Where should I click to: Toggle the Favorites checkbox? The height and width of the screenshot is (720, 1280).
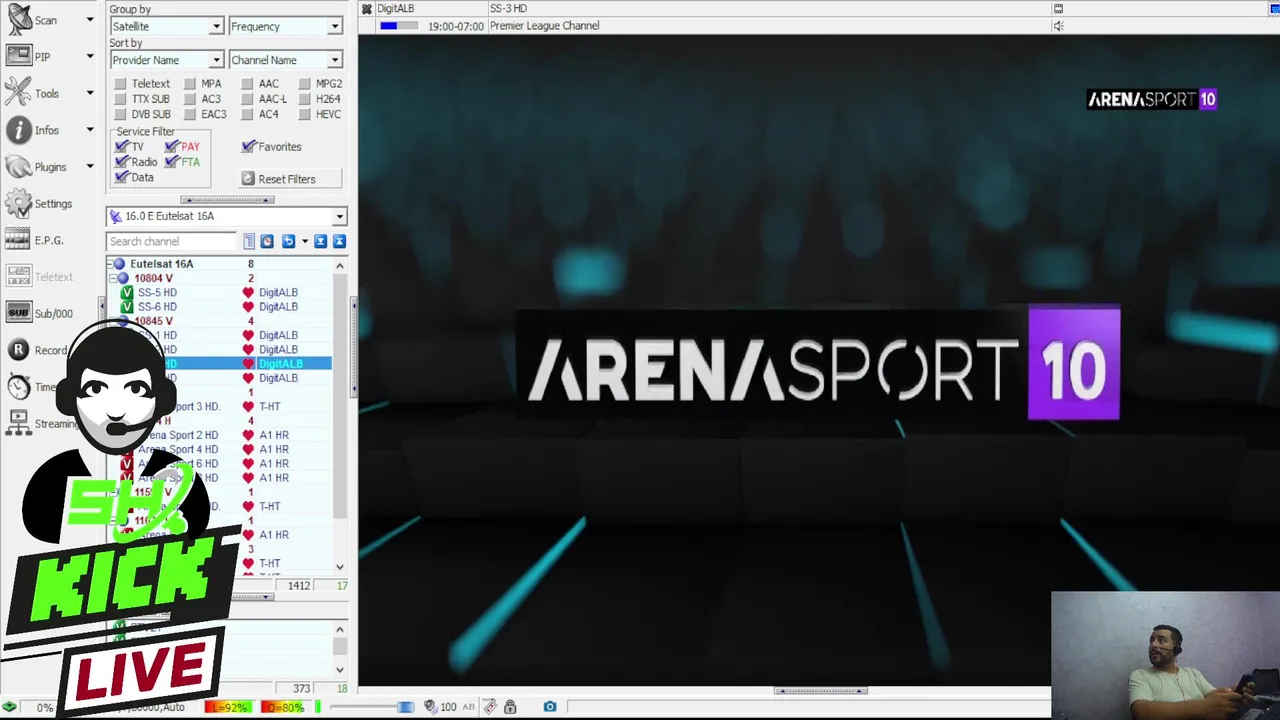(x=248, y=146)
